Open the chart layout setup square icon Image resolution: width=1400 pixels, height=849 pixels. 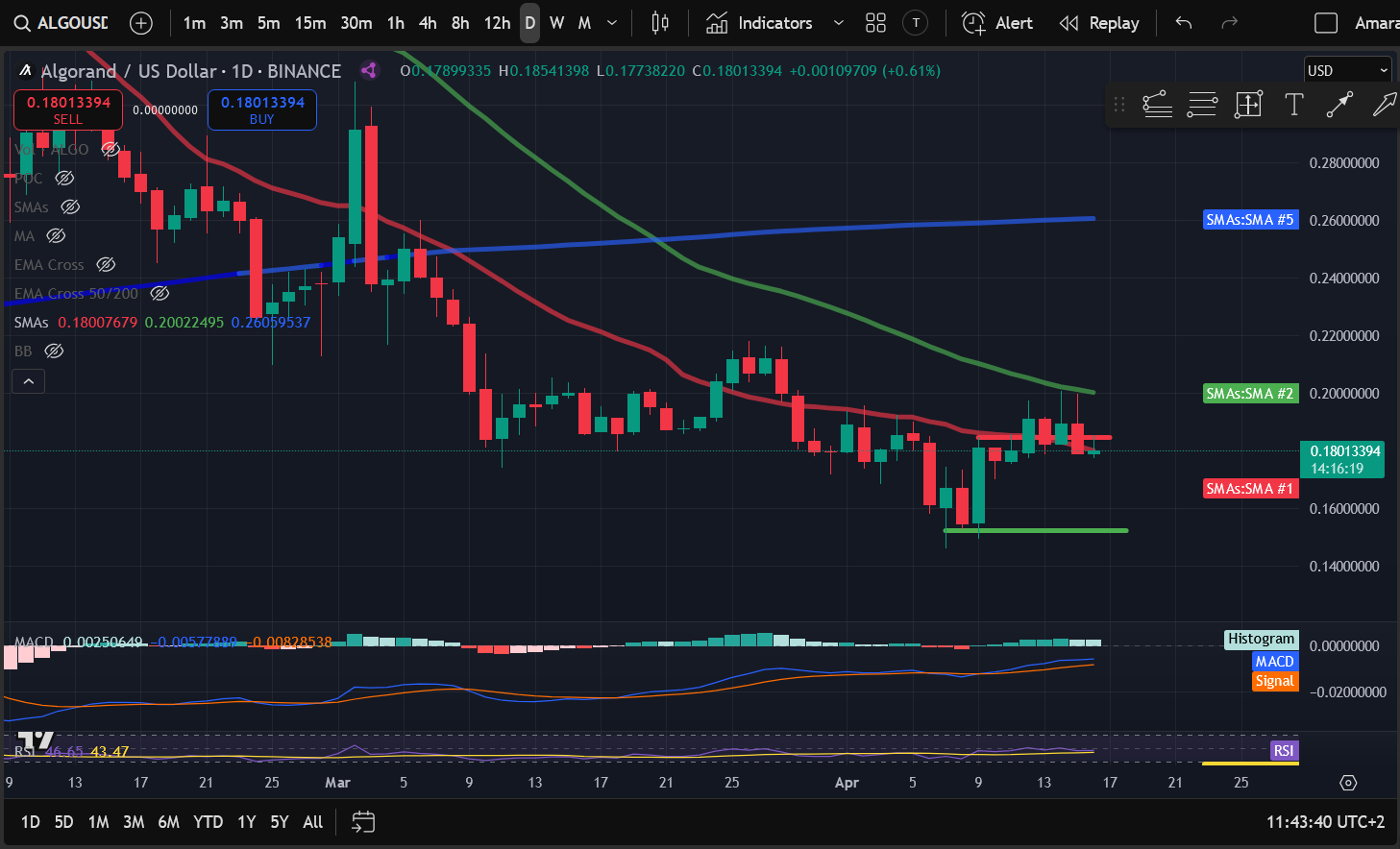tap(1326, 23)
